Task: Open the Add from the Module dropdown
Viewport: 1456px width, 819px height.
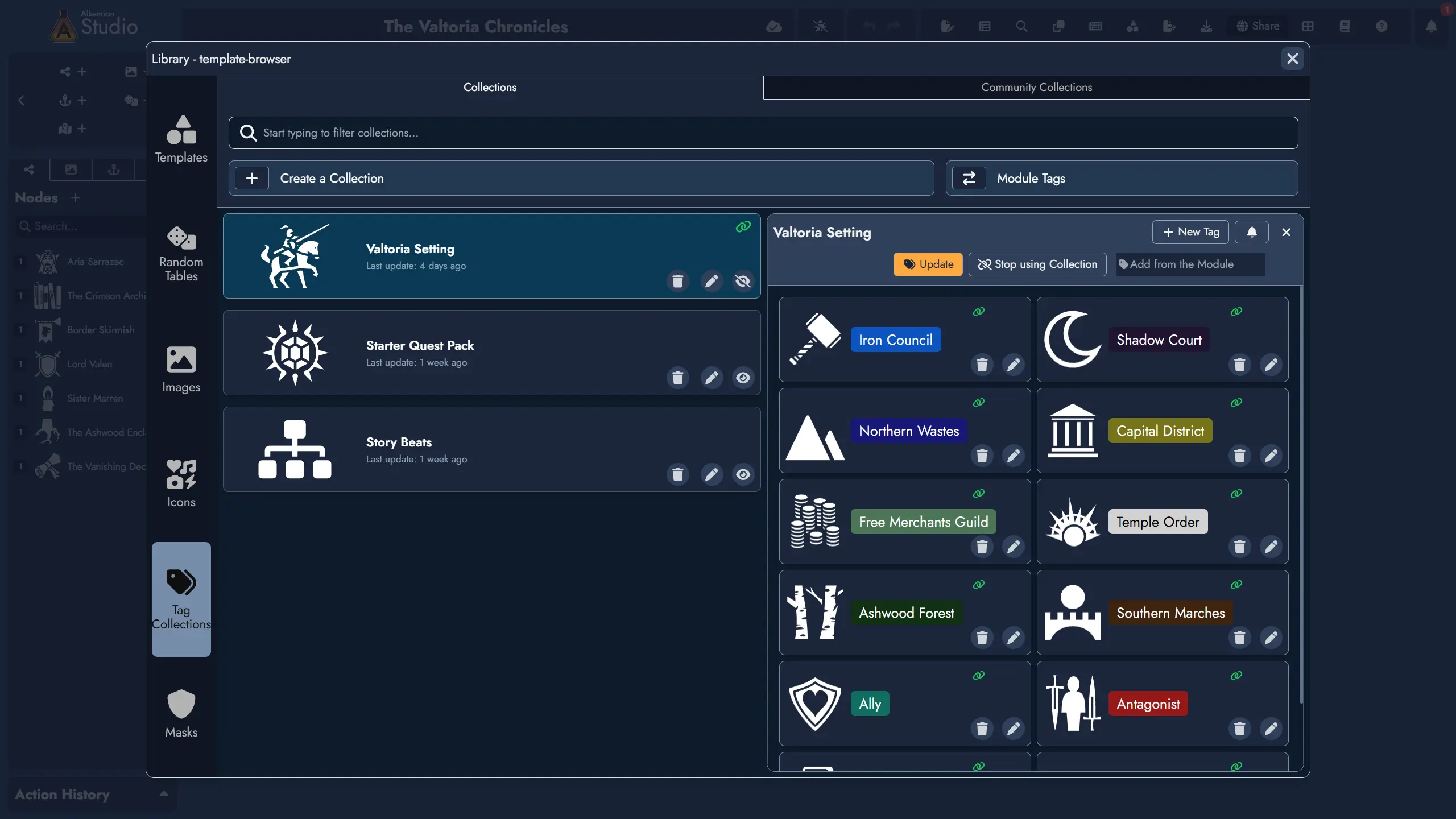Action: click(1190, 264)
